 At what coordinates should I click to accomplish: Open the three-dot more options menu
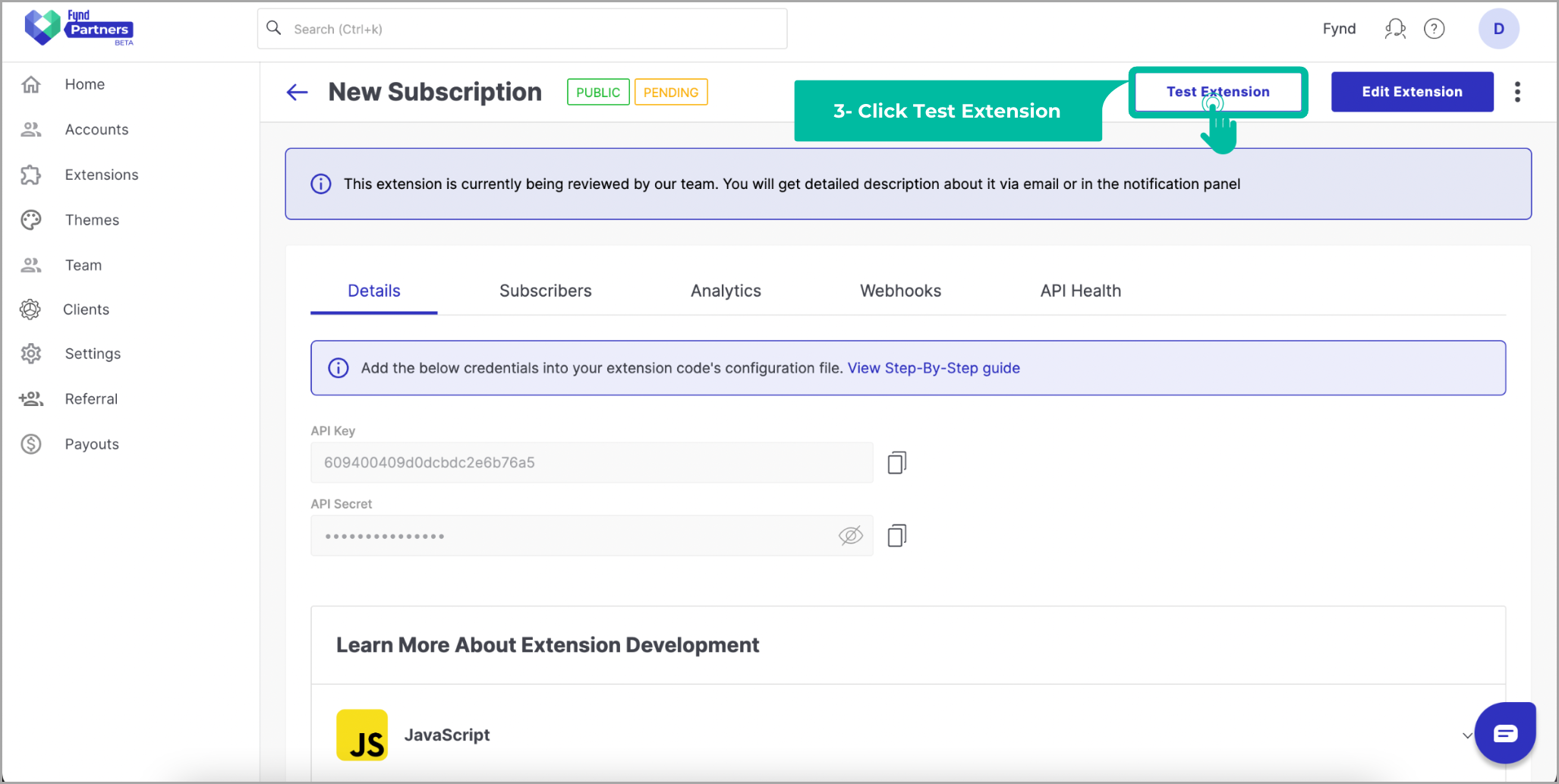[1517, 92]
